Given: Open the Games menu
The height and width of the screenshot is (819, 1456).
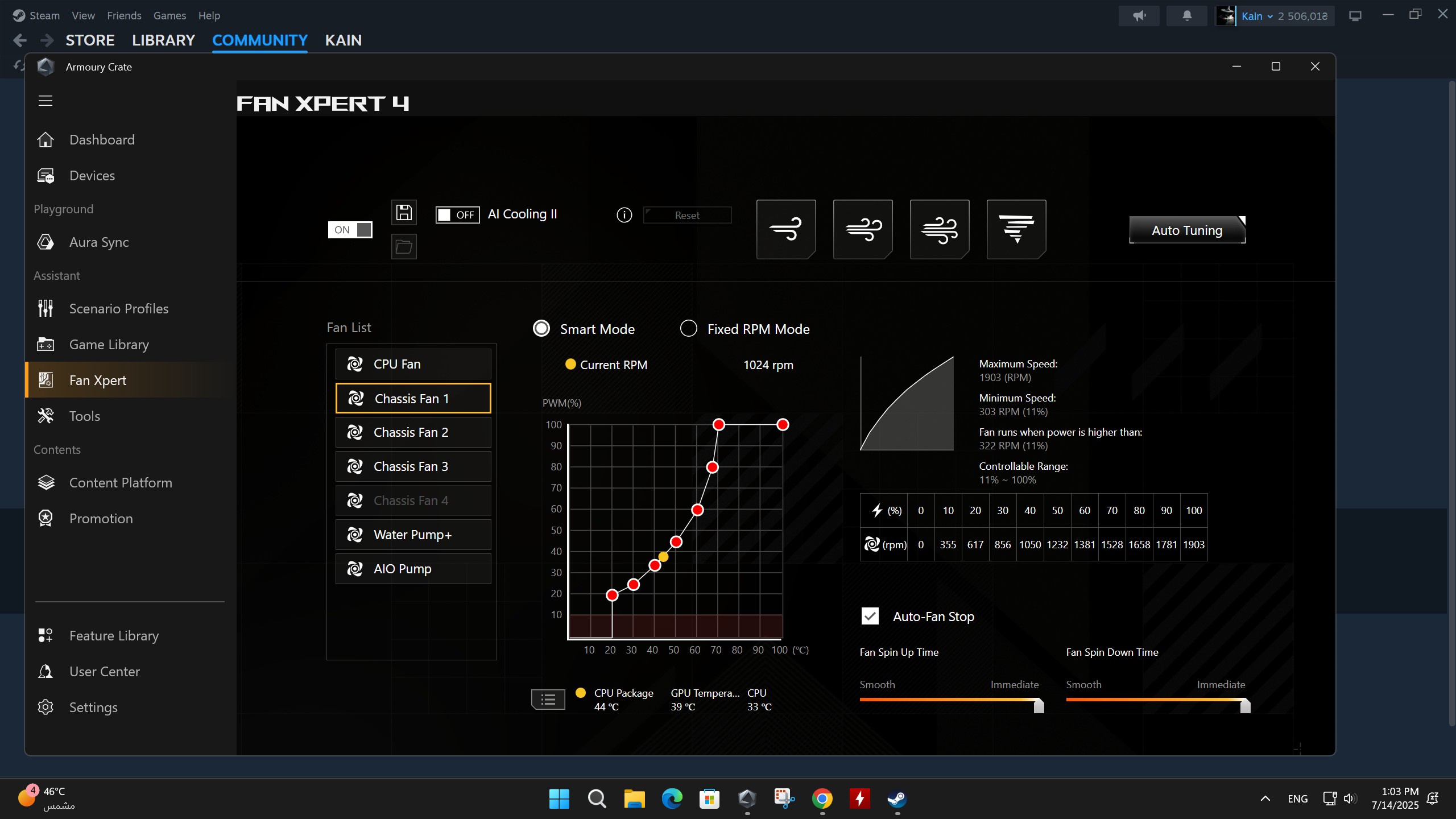Looking at the screenshot, I should click(169, 15).
